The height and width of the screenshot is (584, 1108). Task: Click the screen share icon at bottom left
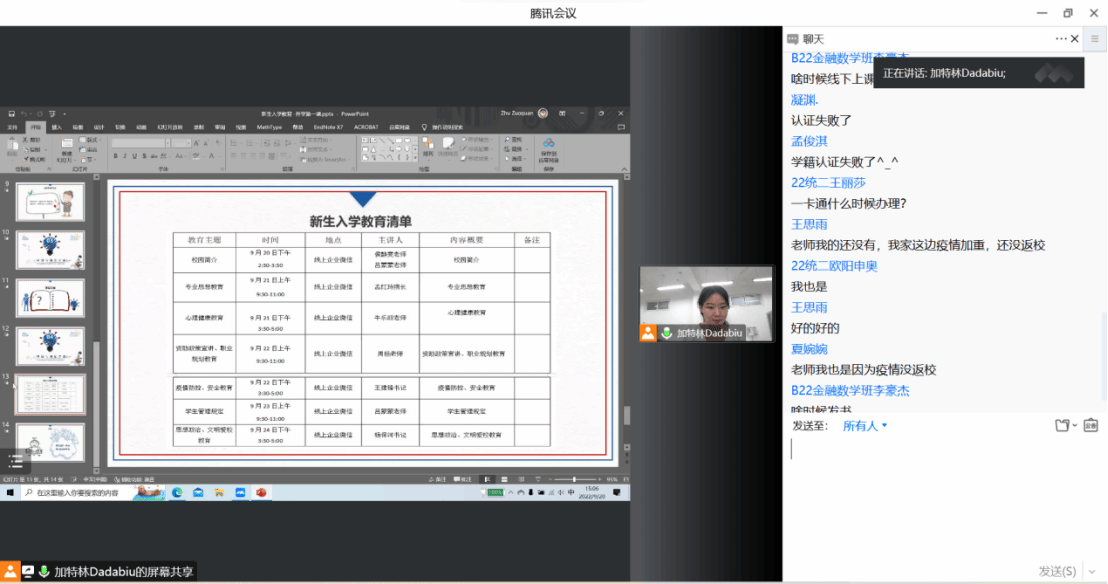coord(27,572)
